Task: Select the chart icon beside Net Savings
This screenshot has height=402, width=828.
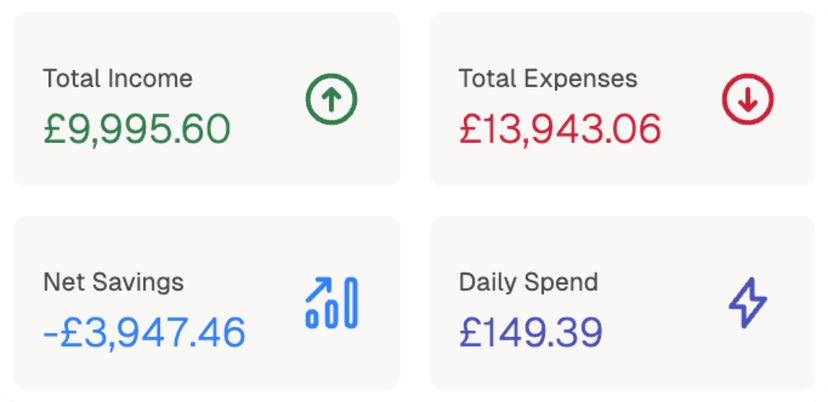Action: [x=331, y=303]
